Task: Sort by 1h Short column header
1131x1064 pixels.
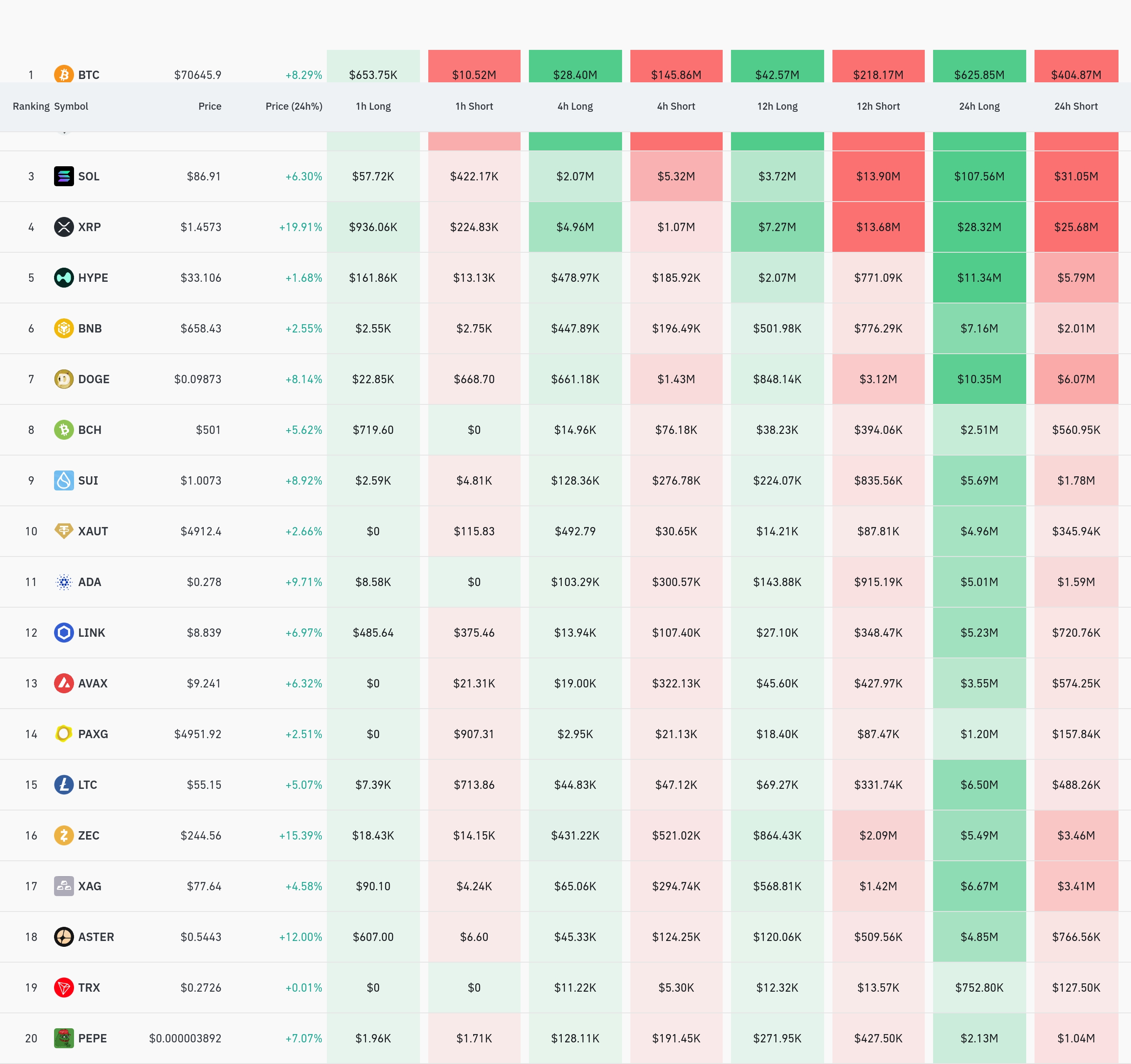Action: [x=474, y=106]
